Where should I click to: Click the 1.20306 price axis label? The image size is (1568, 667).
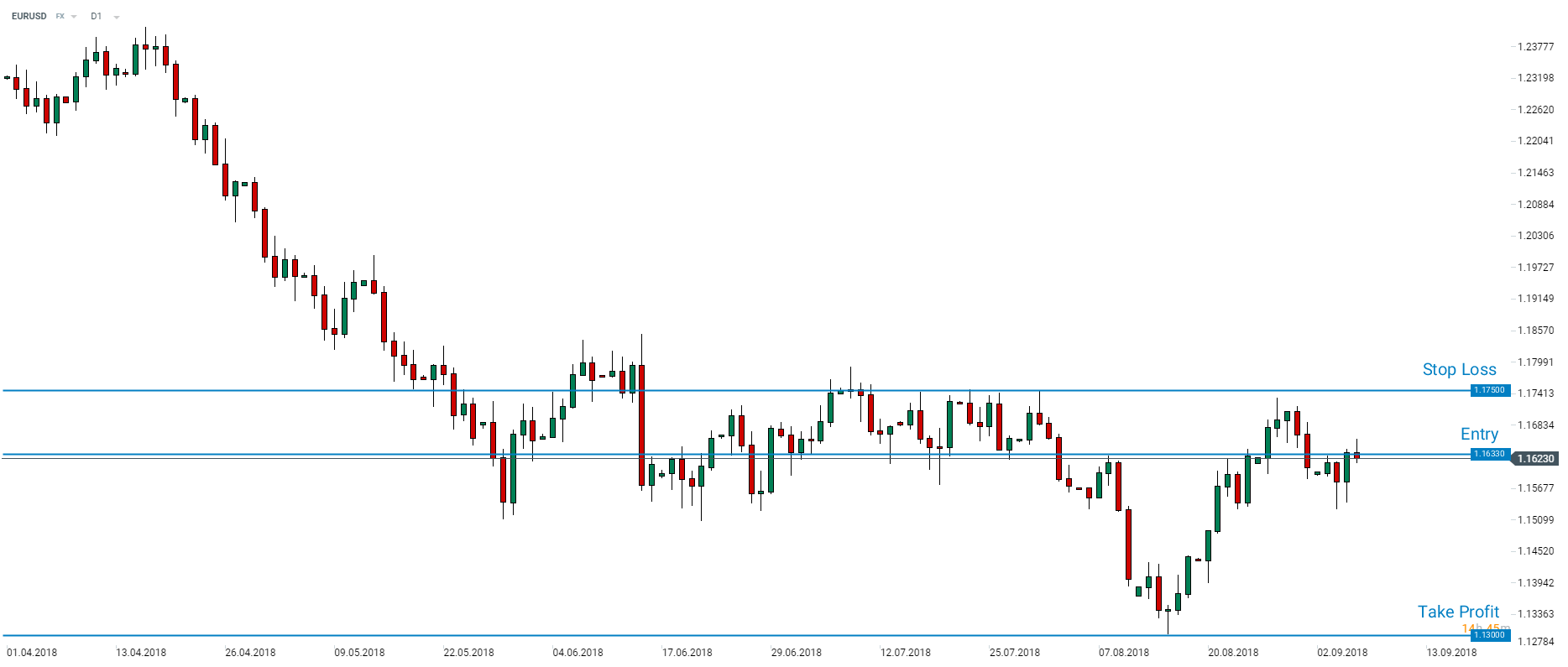click(1535, 236)
